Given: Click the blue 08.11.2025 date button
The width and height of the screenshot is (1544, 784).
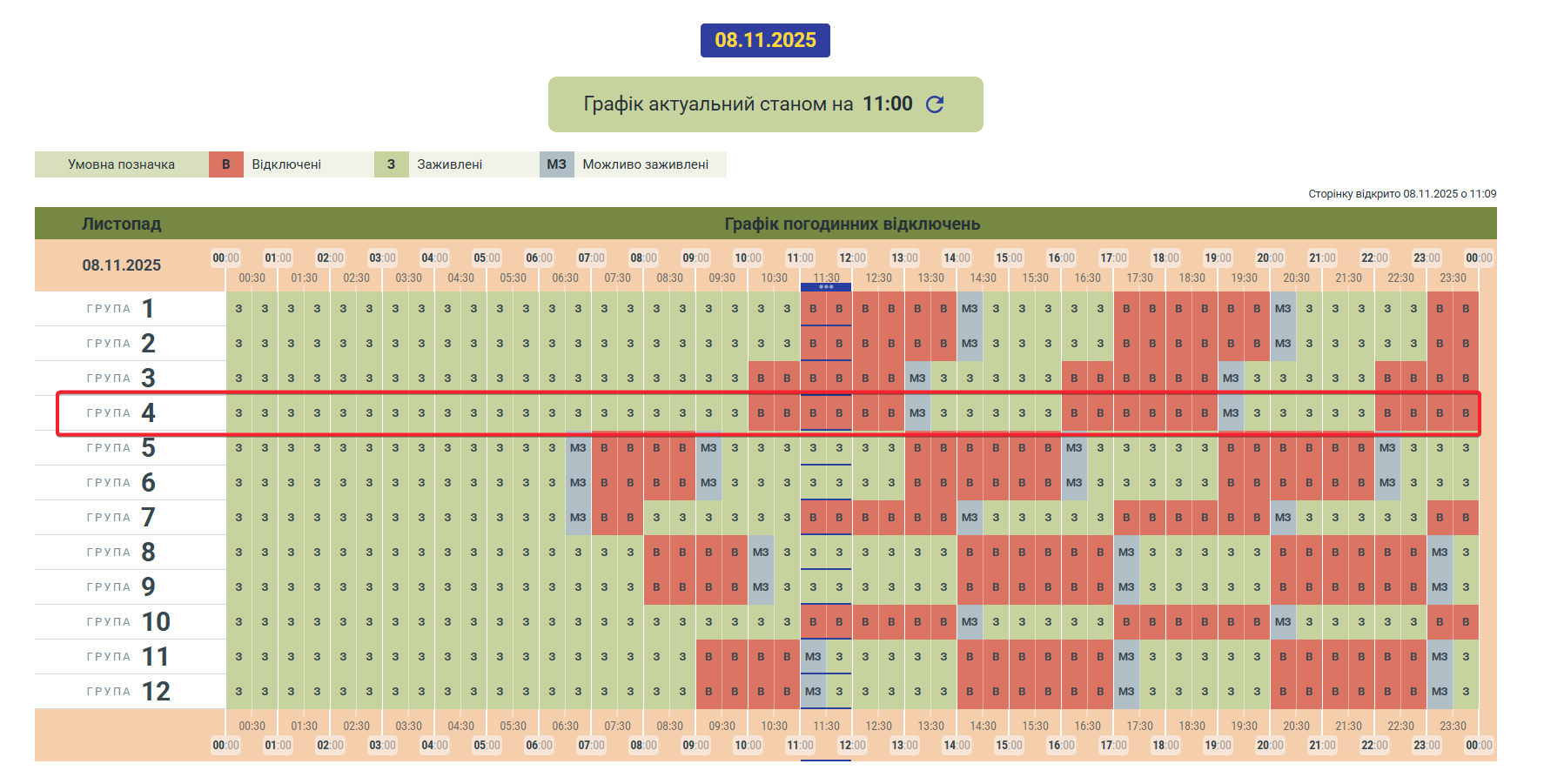Looking at the screenshot, I should [x=765, y=40].
